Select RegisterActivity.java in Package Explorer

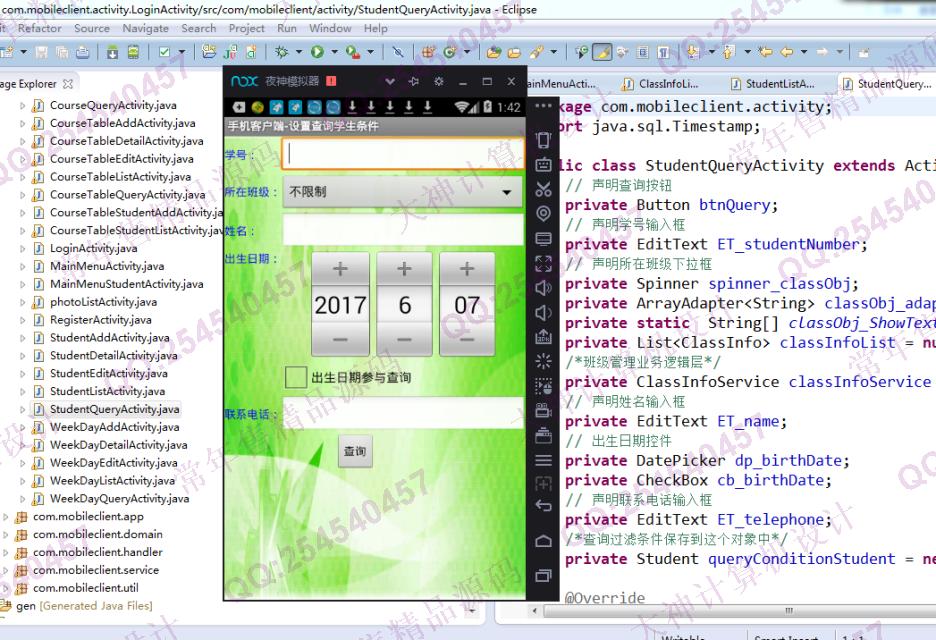100,320
